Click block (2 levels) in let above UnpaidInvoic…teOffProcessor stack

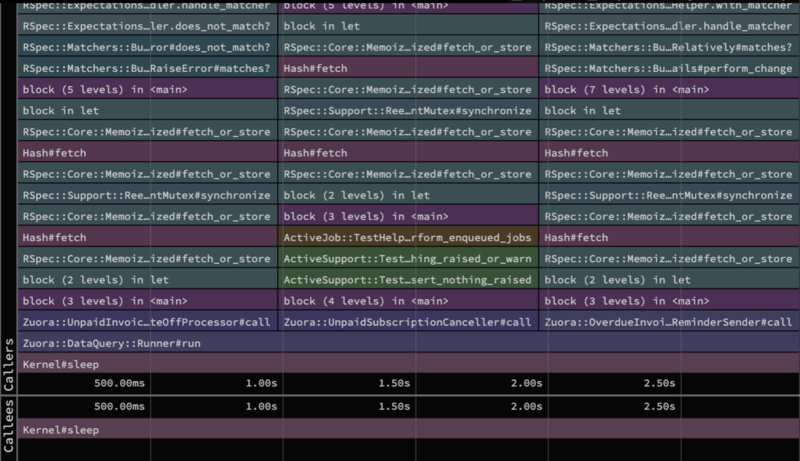(147, 279)
